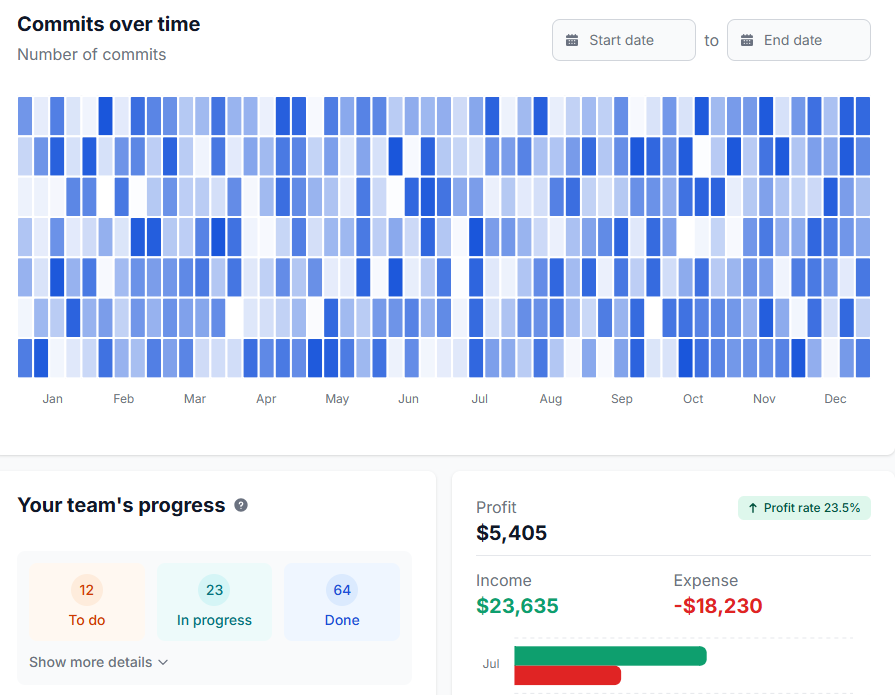Click the green income bar for Jul

(x=610, y=655)
